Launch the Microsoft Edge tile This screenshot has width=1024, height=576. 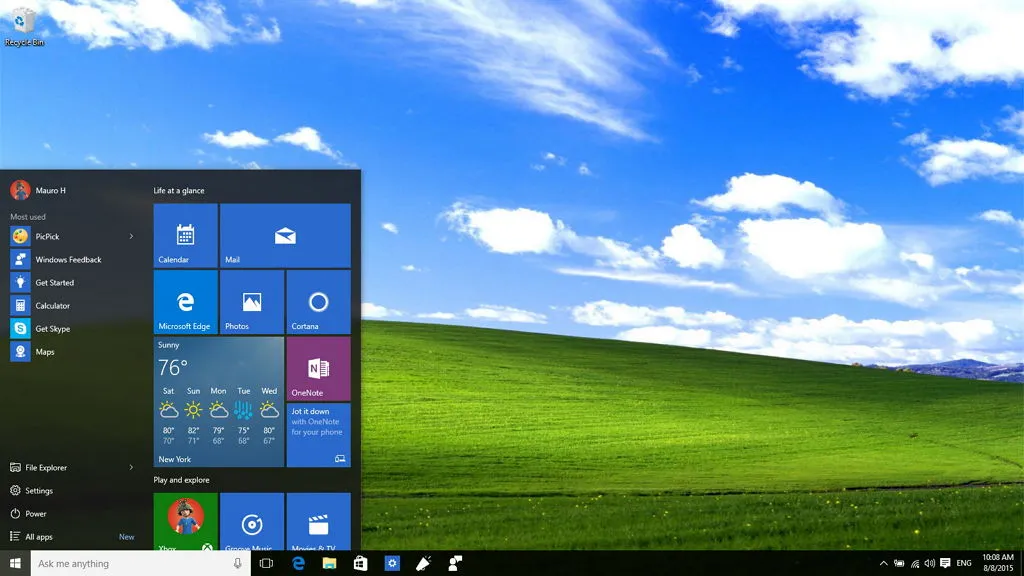click(185, 302)
